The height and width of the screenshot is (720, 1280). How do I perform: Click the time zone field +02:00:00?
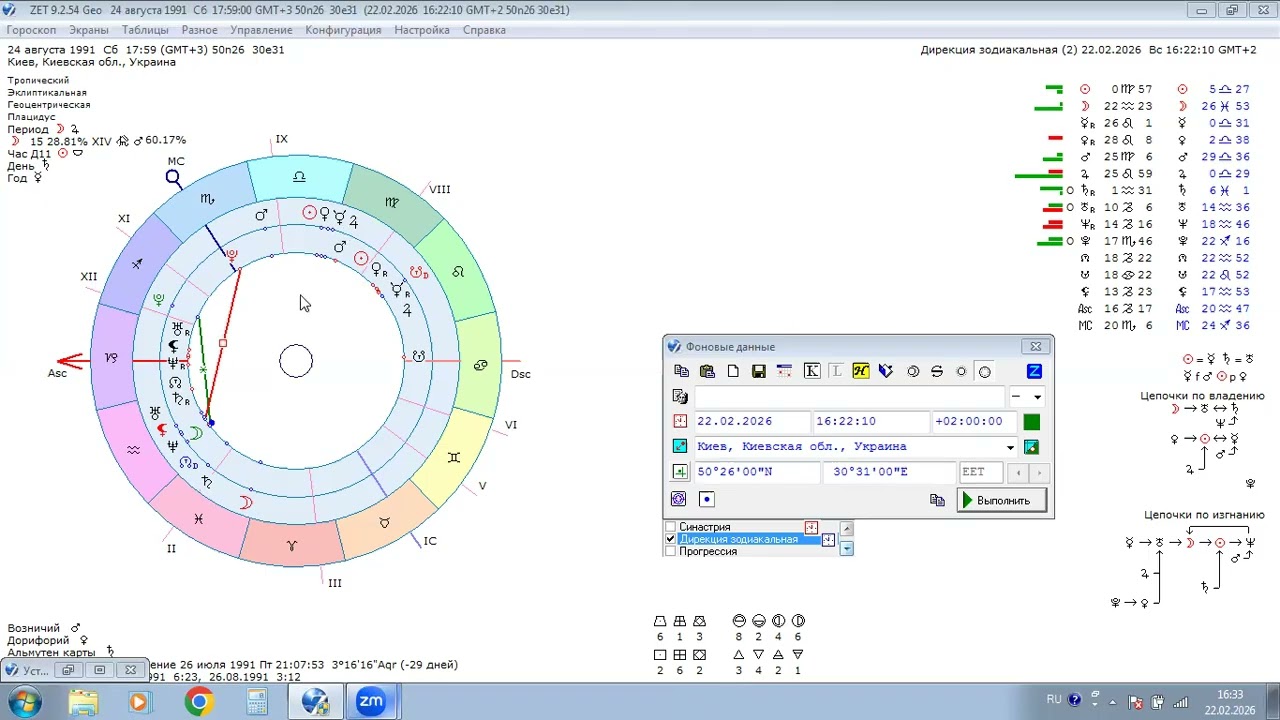[x=972, y=421]
